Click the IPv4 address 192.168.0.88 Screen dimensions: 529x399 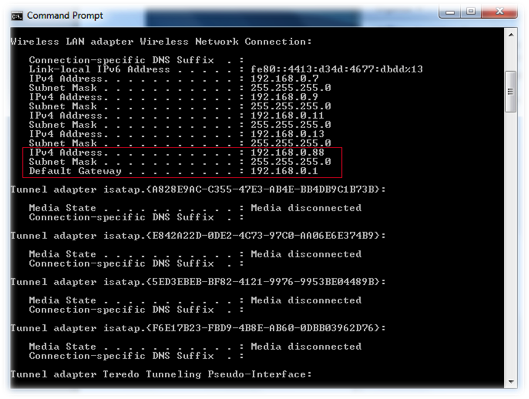[287, 152]
